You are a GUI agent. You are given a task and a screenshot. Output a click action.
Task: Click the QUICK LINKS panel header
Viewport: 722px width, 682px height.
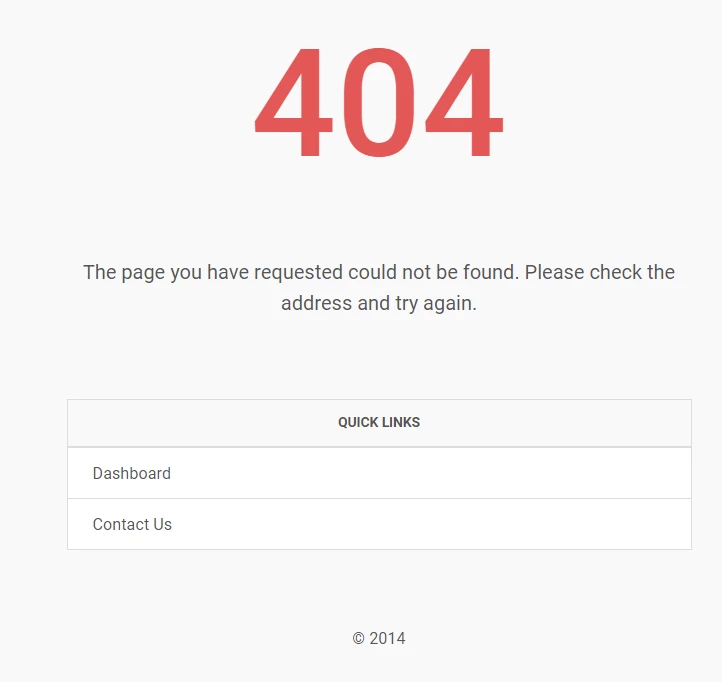(379, 423)
